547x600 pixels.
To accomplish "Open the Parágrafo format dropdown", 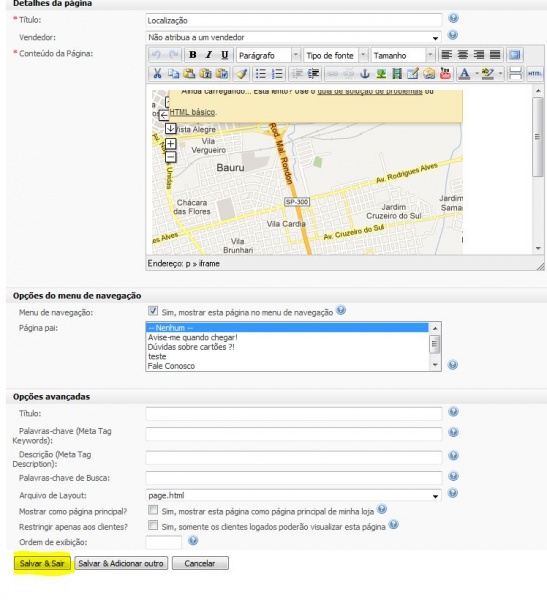I will coord(268,55).
